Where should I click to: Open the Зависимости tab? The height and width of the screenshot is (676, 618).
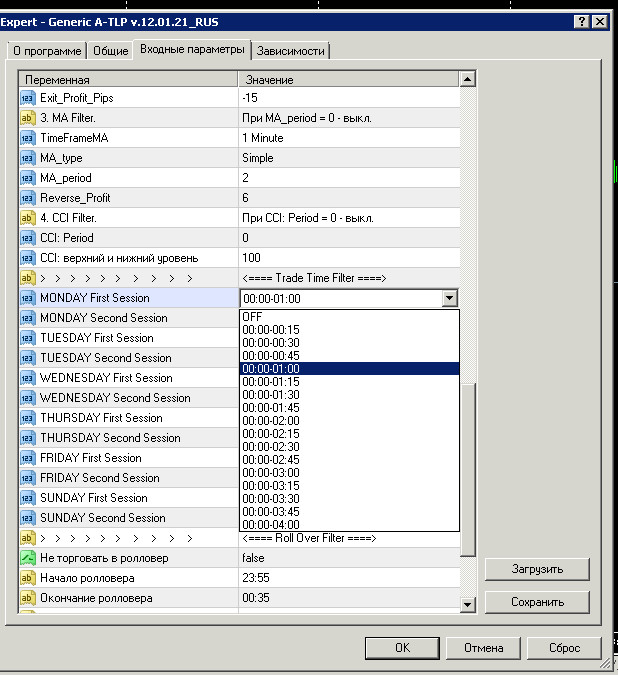(291, 51)
